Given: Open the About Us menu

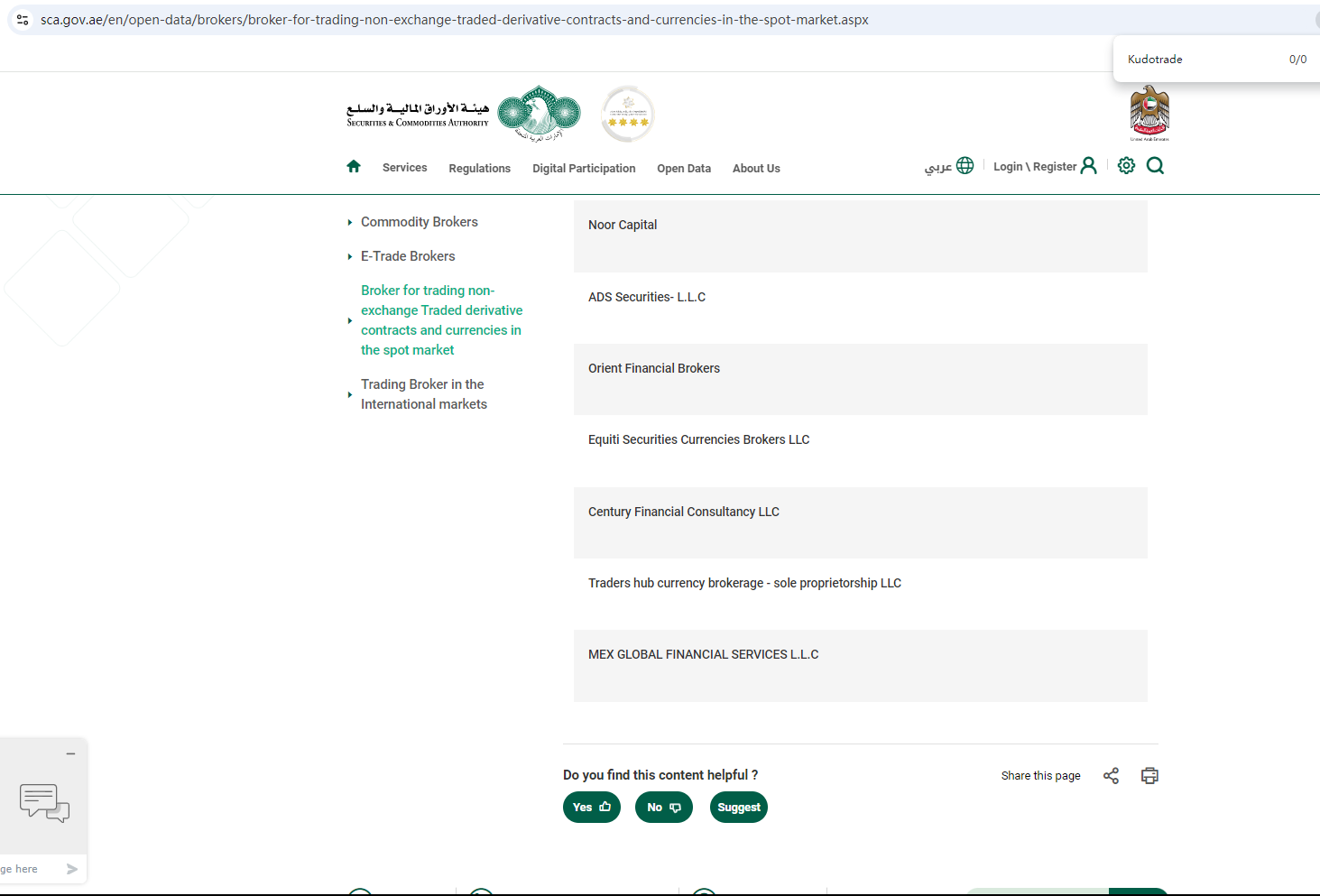Looking at the screenshot, I should (x=756, y=169).
